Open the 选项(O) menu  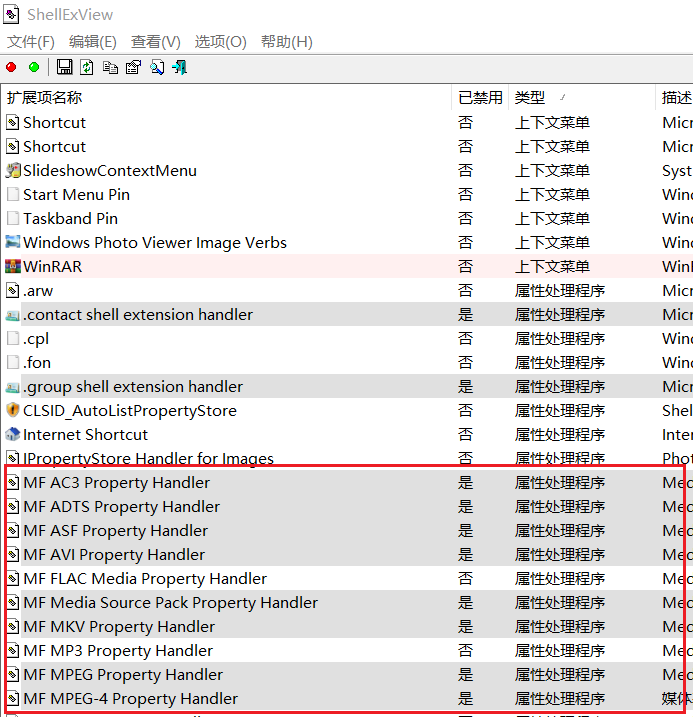220,41
